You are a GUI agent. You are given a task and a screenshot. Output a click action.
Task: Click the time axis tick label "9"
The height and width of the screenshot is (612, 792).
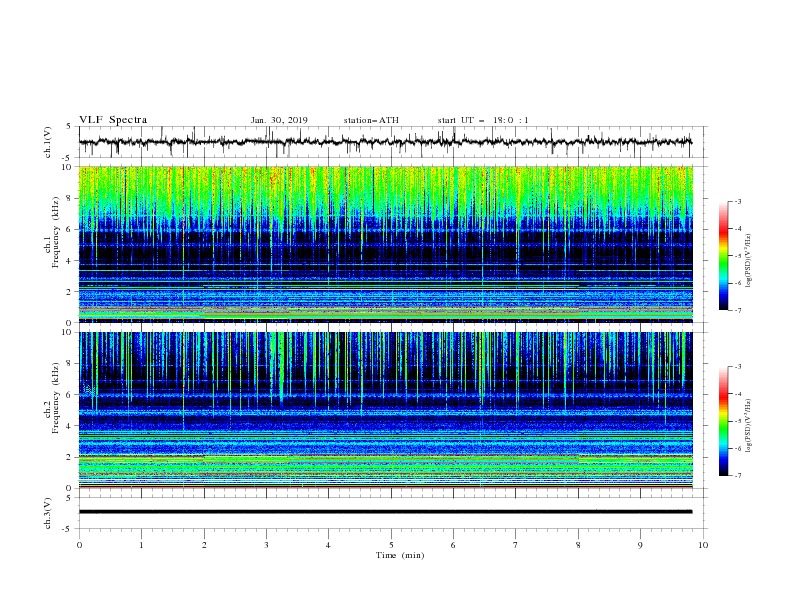pos(640,545)
